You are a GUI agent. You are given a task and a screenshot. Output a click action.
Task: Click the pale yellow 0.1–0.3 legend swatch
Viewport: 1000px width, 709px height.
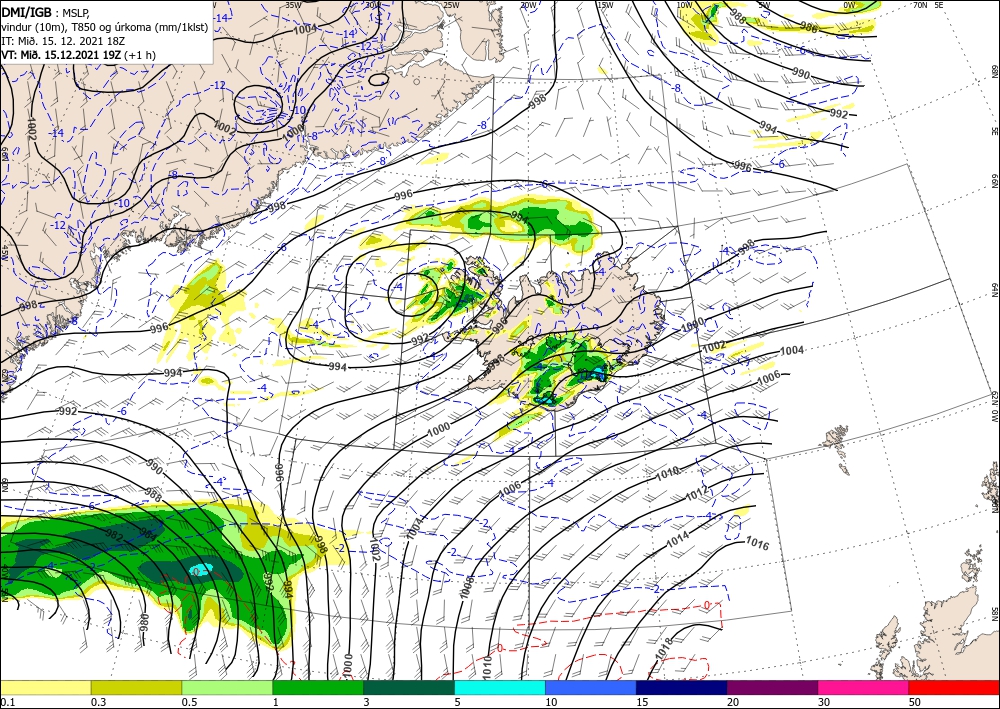(45, 687)
